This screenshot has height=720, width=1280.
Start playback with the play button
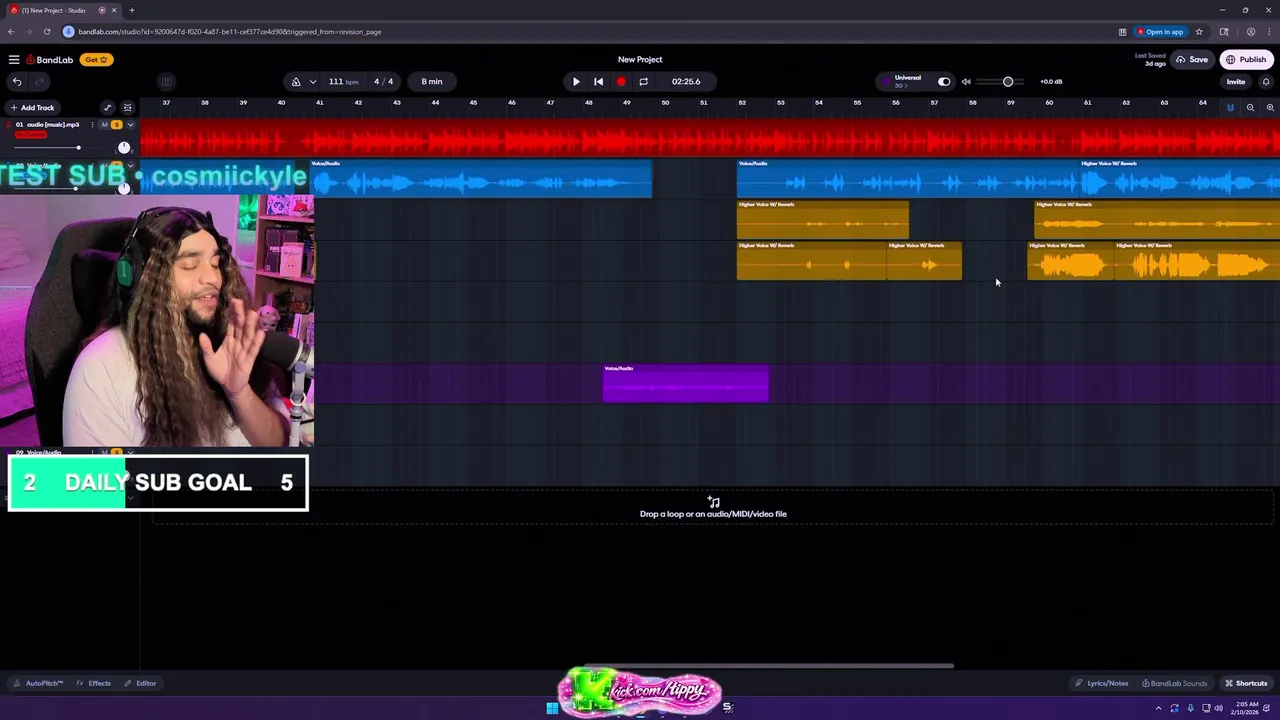[x=576, y=82]
